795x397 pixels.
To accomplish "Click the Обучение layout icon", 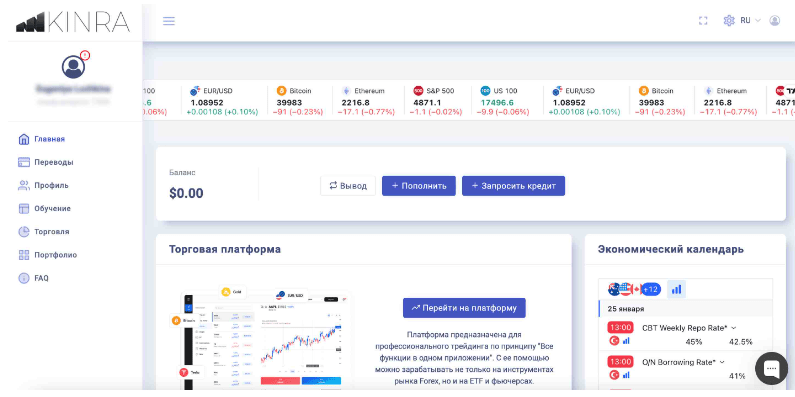I will [x=24, y=208].
